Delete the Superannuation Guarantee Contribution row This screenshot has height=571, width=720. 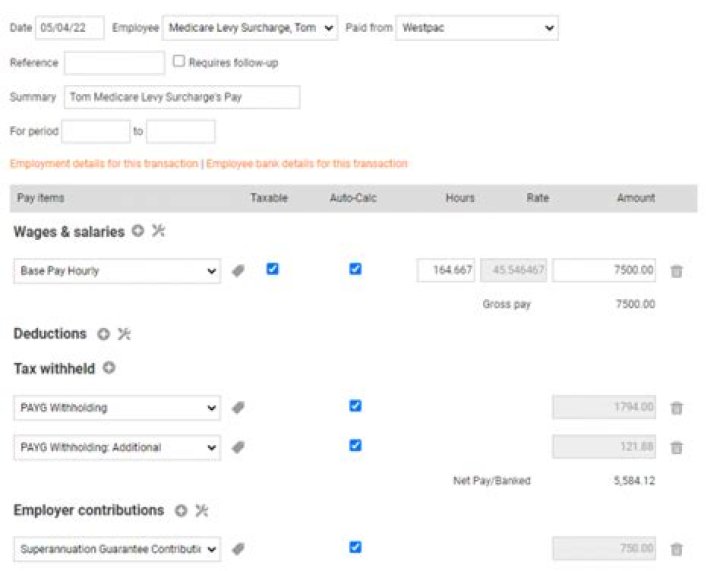click(x=677, y=549)
